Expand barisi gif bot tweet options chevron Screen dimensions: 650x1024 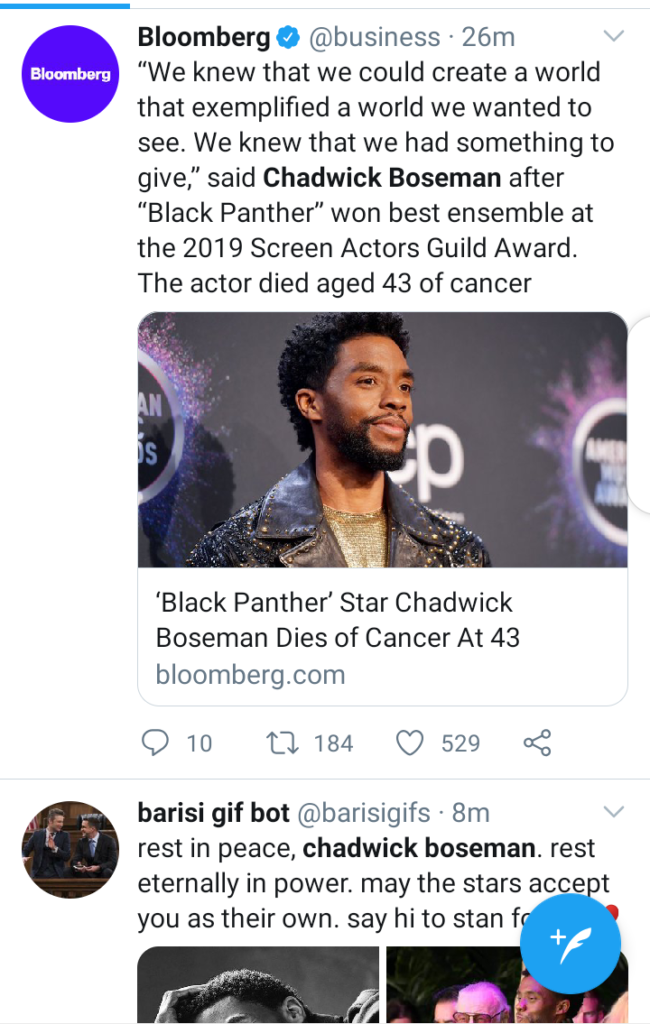point(613,812)
